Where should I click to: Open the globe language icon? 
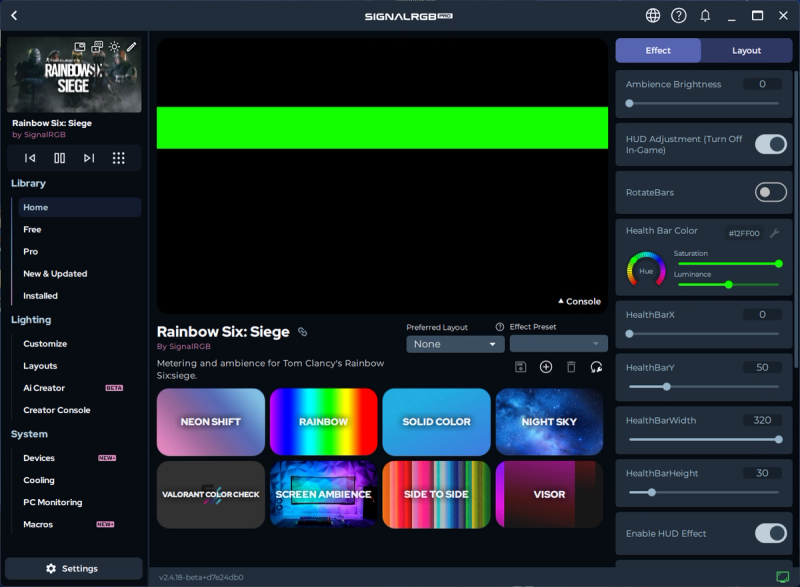pos(653,15)
